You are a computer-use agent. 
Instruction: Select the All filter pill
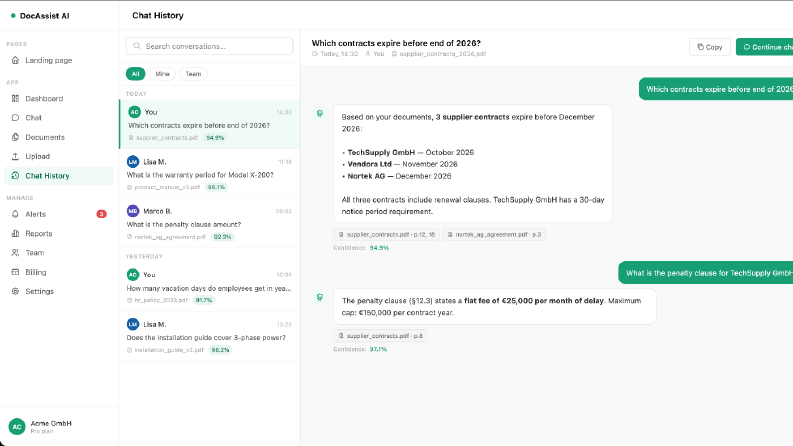[136, 74]
